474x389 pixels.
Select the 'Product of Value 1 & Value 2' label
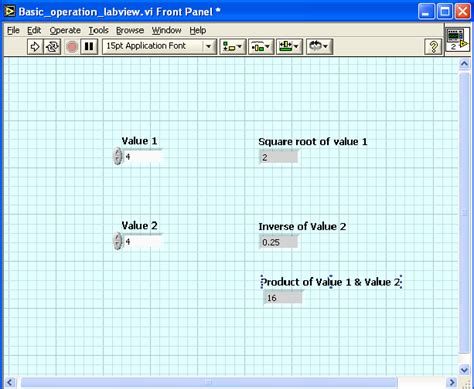click(331, 282)
